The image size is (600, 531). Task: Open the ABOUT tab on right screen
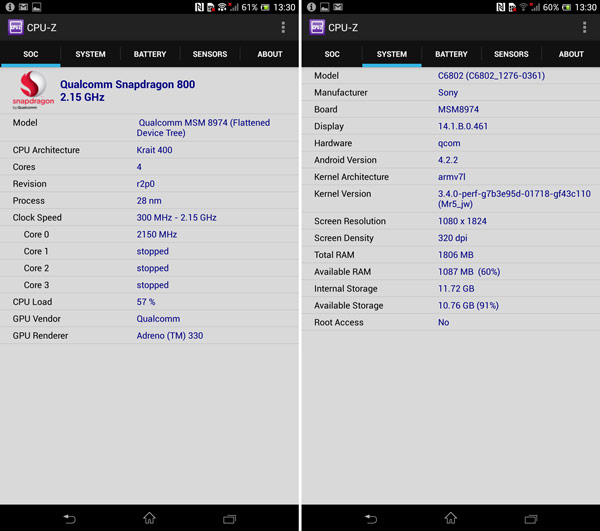[571, 54]
